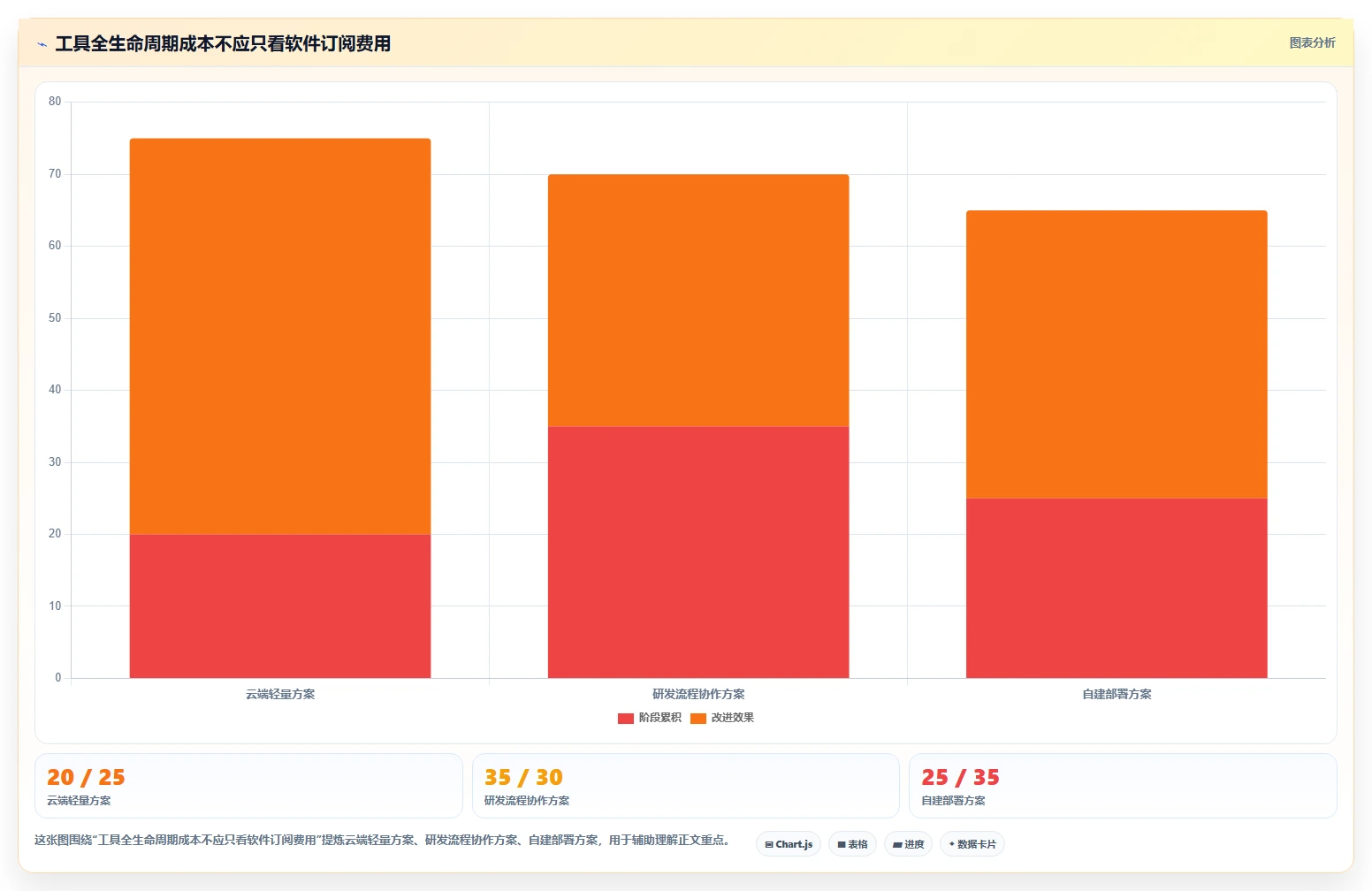Click x-axis label 云端轻量方案
Screen dimensions: 1372x891
pyautogui.click(x=280, y=694)
